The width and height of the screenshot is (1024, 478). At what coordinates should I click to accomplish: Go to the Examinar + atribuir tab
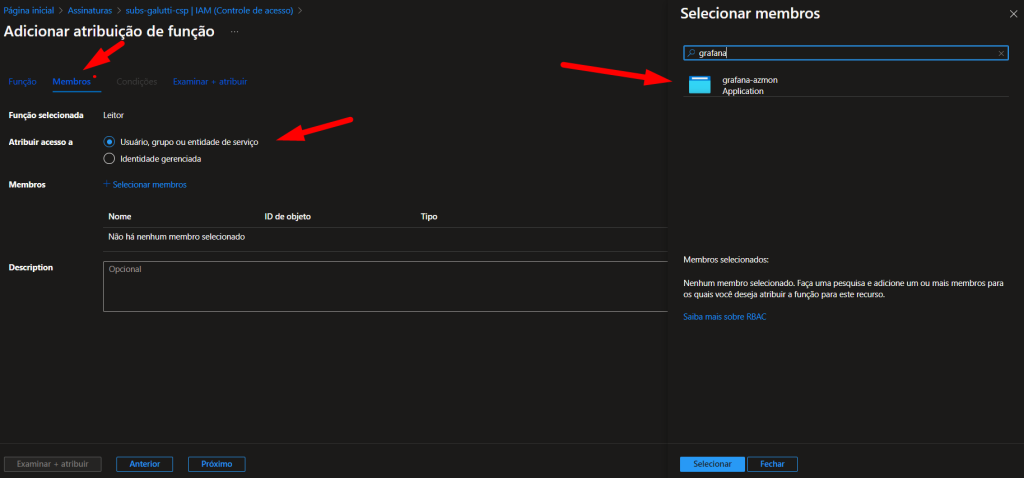click(210, 81)
